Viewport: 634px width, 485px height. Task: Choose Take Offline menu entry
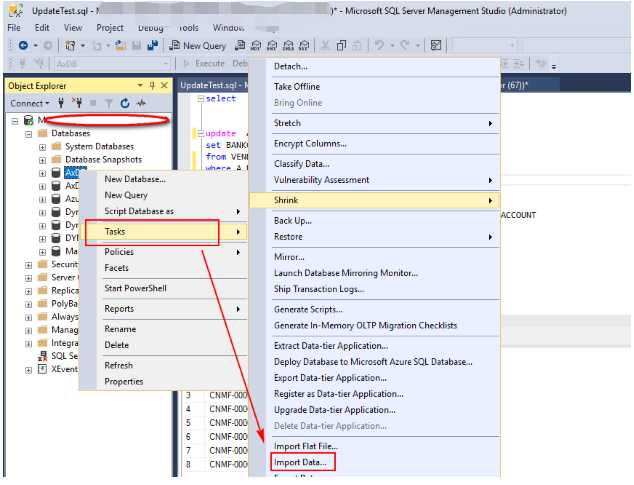pos(297,87)
